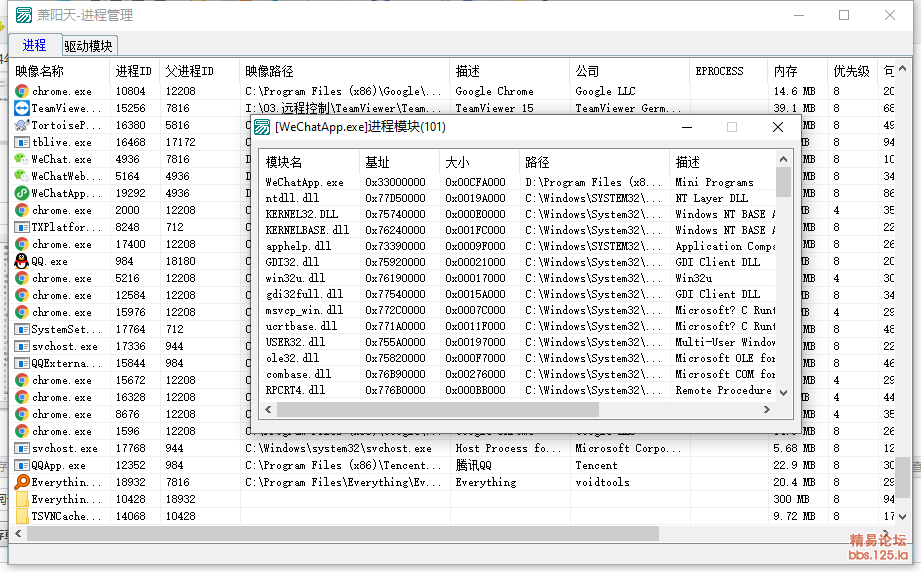This screenshot has height=572, width=921.
Task: Close the WeChatApp.exe module dialog
Action: (x=777, y=127)
